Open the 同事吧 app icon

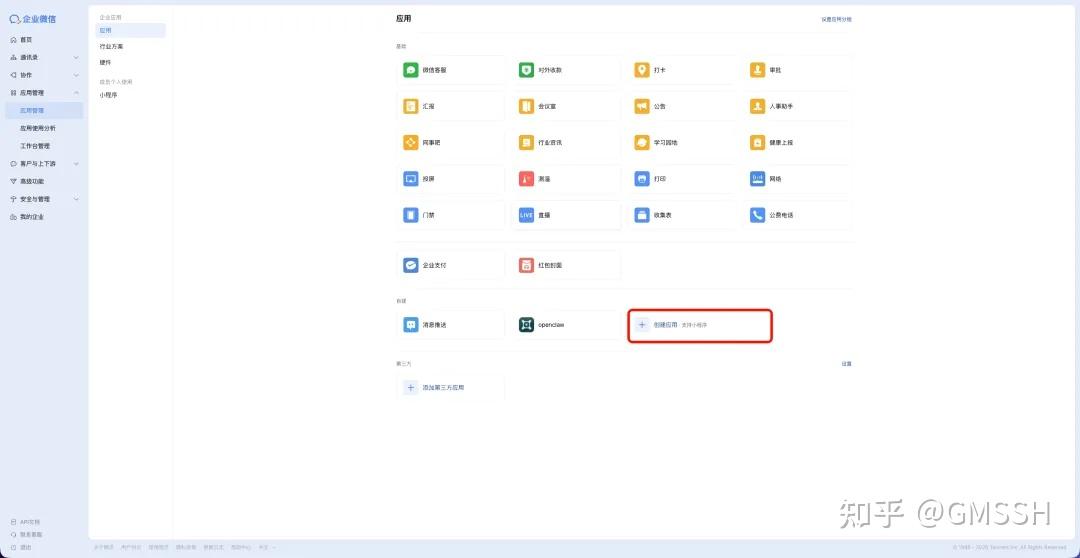(x=411, y=142)
